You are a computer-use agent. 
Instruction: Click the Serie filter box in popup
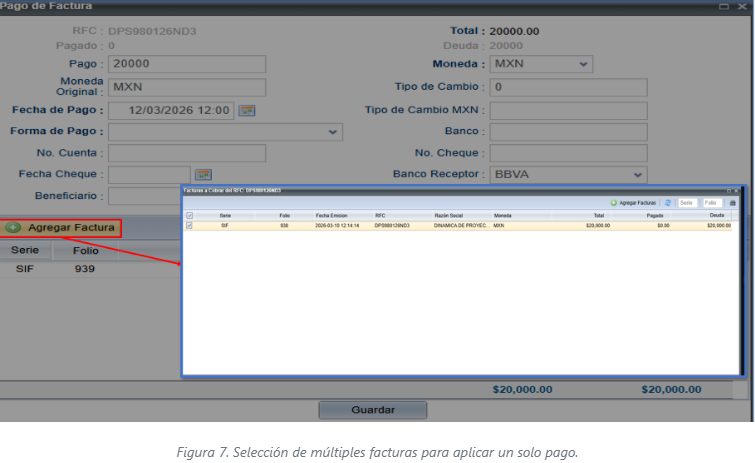(x=687, y=203)
